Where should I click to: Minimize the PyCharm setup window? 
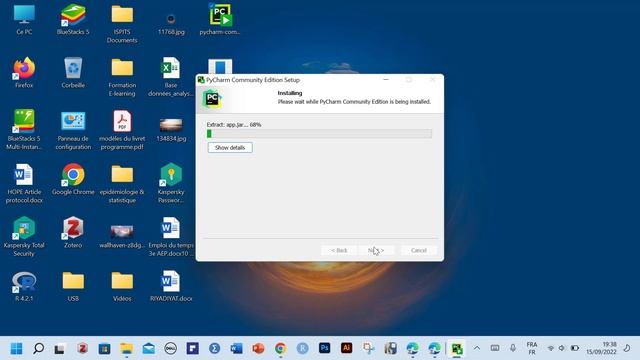coord(386,80)
